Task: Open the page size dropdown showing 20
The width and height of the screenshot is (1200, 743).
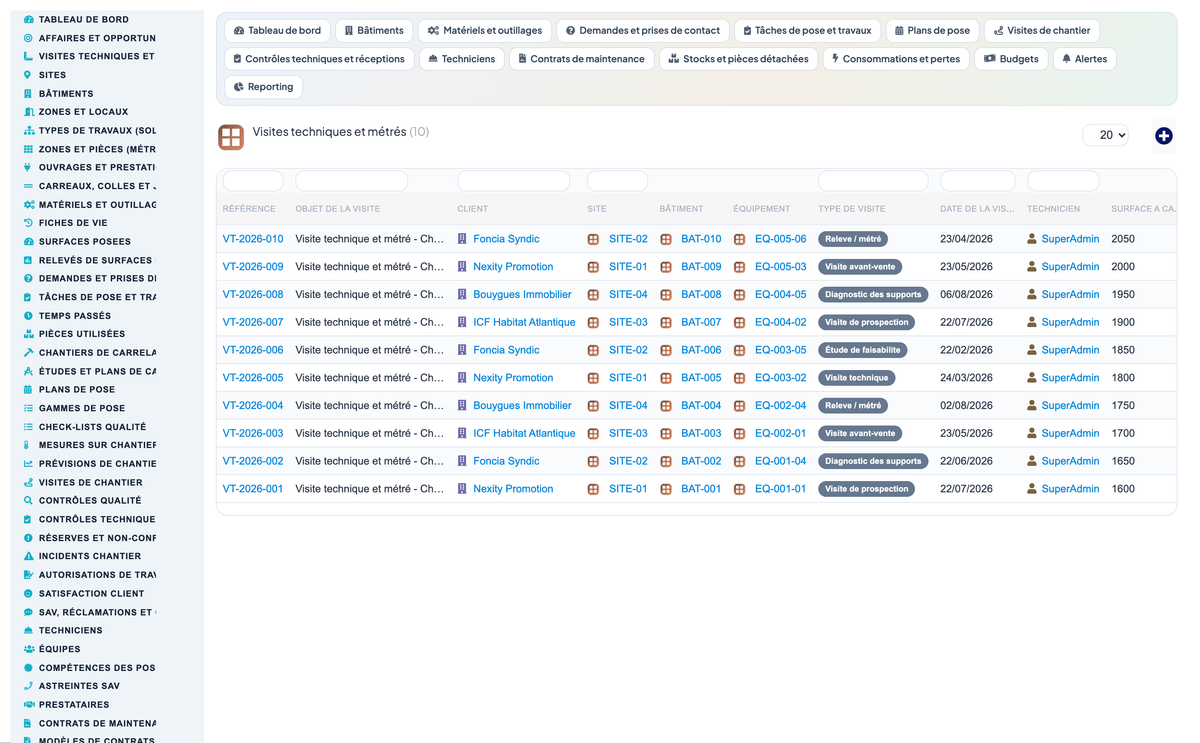Action: click(x=1105, y=135)
